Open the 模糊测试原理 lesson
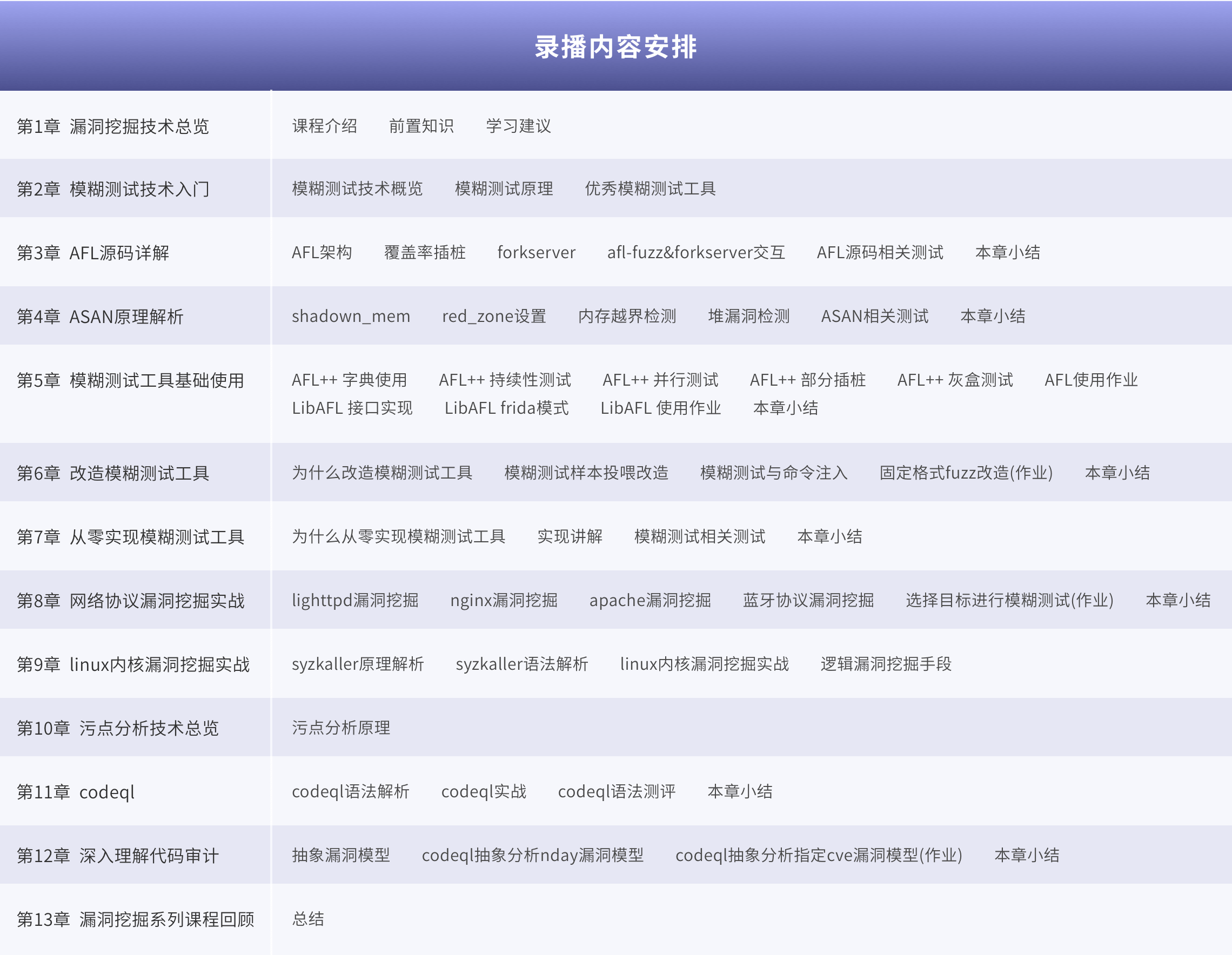Screen dimensions: 1232x955 tap(503, 189)
